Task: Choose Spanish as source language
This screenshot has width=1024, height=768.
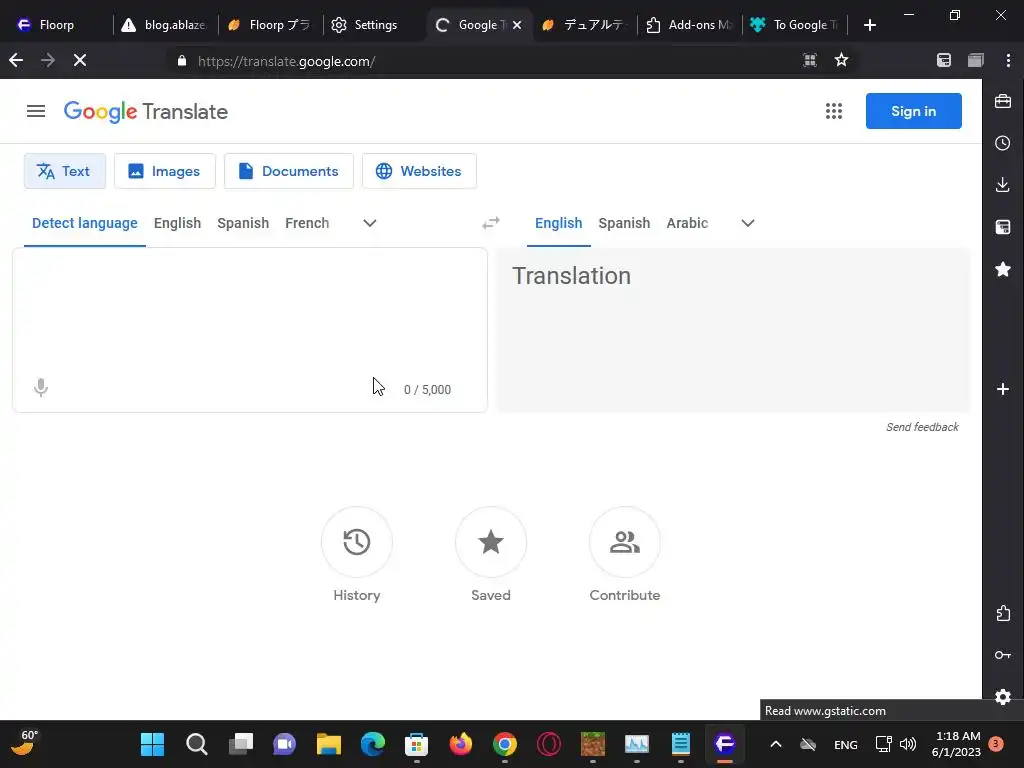Action: [243, 223]
